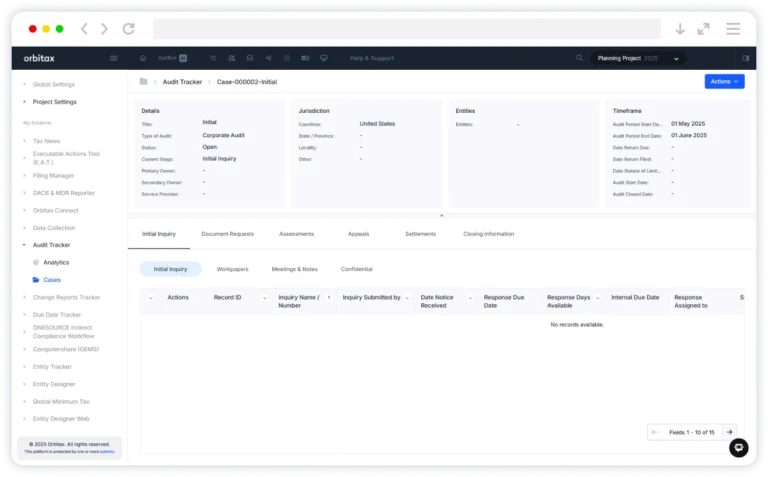Select the Workpapers sub-tab

click(232, 269)
